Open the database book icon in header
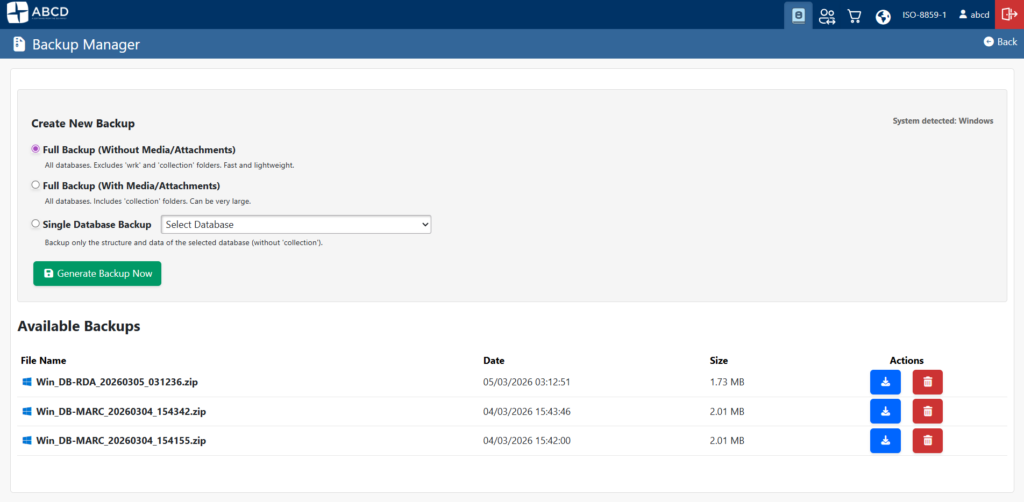Viewport: 1024px width, 502px height. [798, 15]
